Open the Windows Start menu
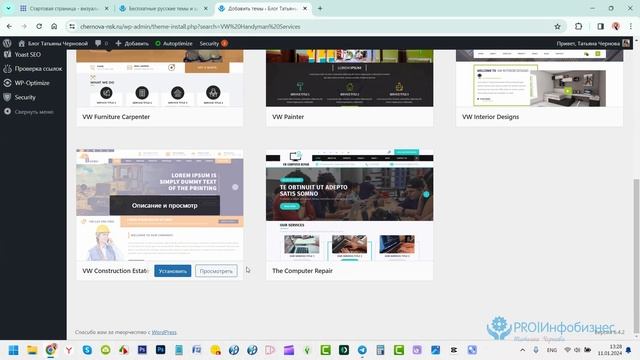 click(x=13, y=350)
